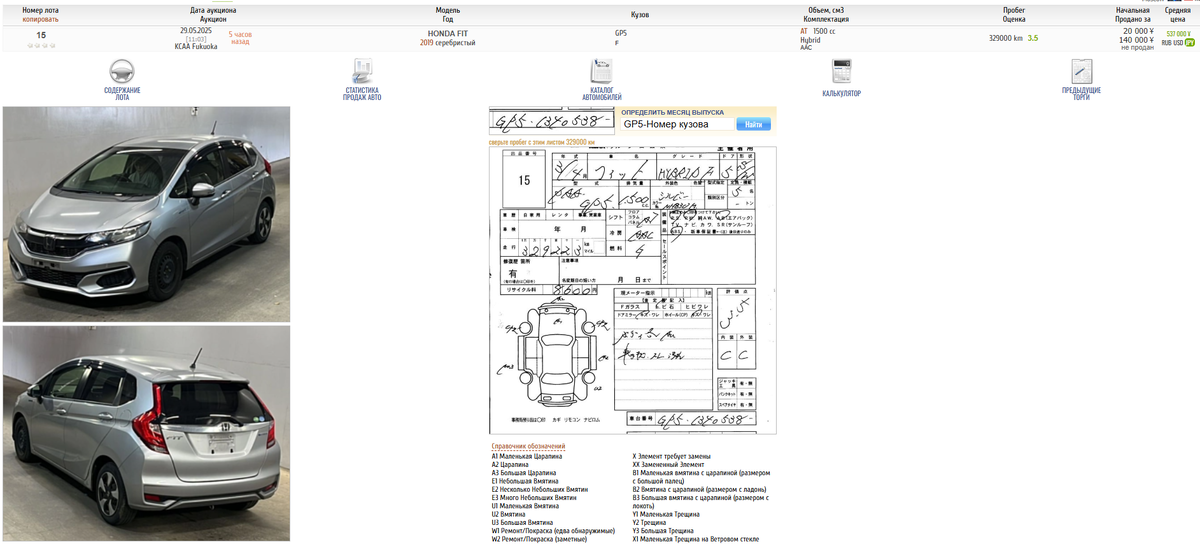Click the '29.05.2025' auction date
This screenshot has width=1200, height=544.
click(198, 30)
